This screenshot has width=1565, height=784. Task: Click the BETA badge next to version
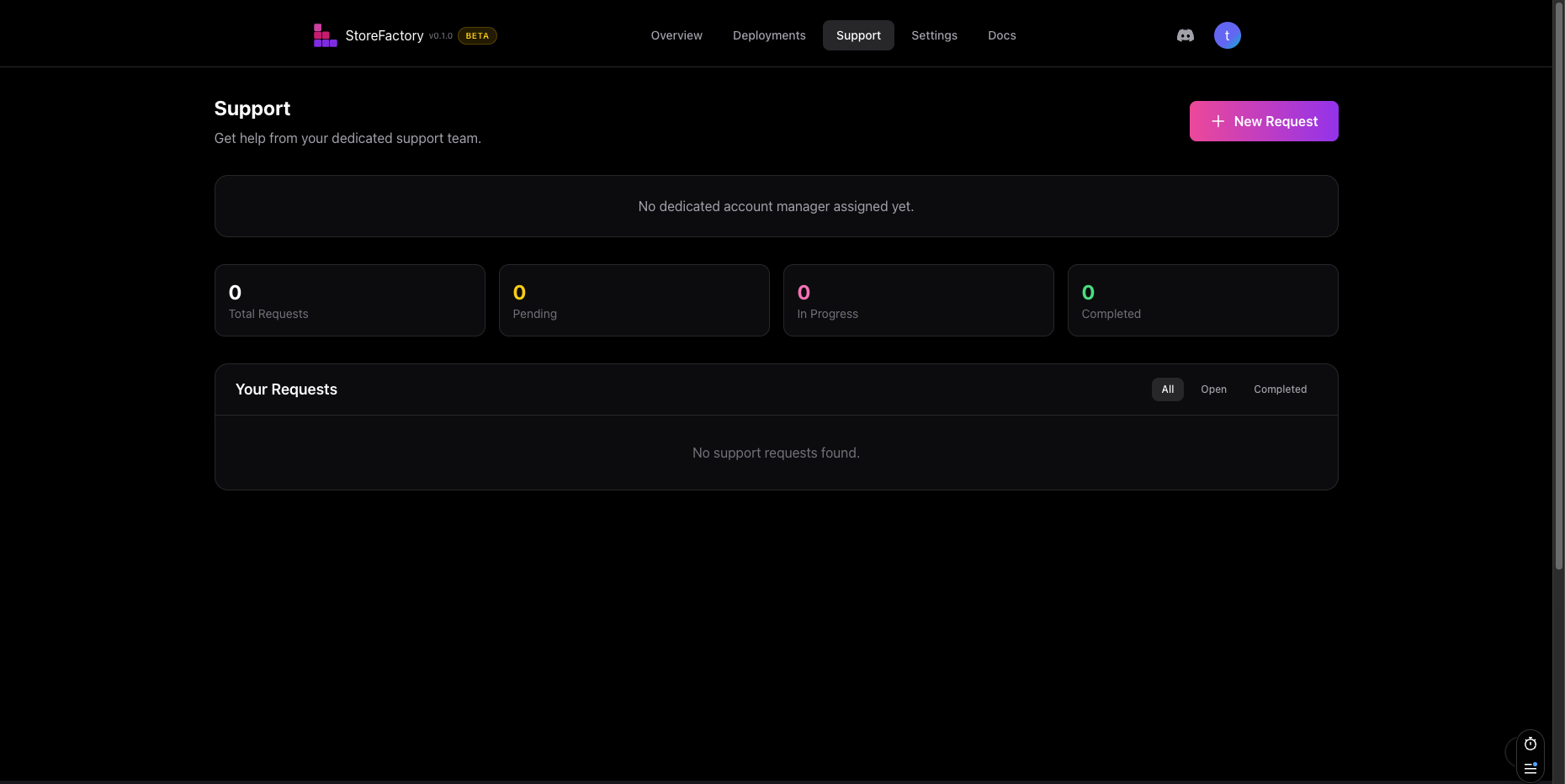pyautogui.click(x=476, y=35)
